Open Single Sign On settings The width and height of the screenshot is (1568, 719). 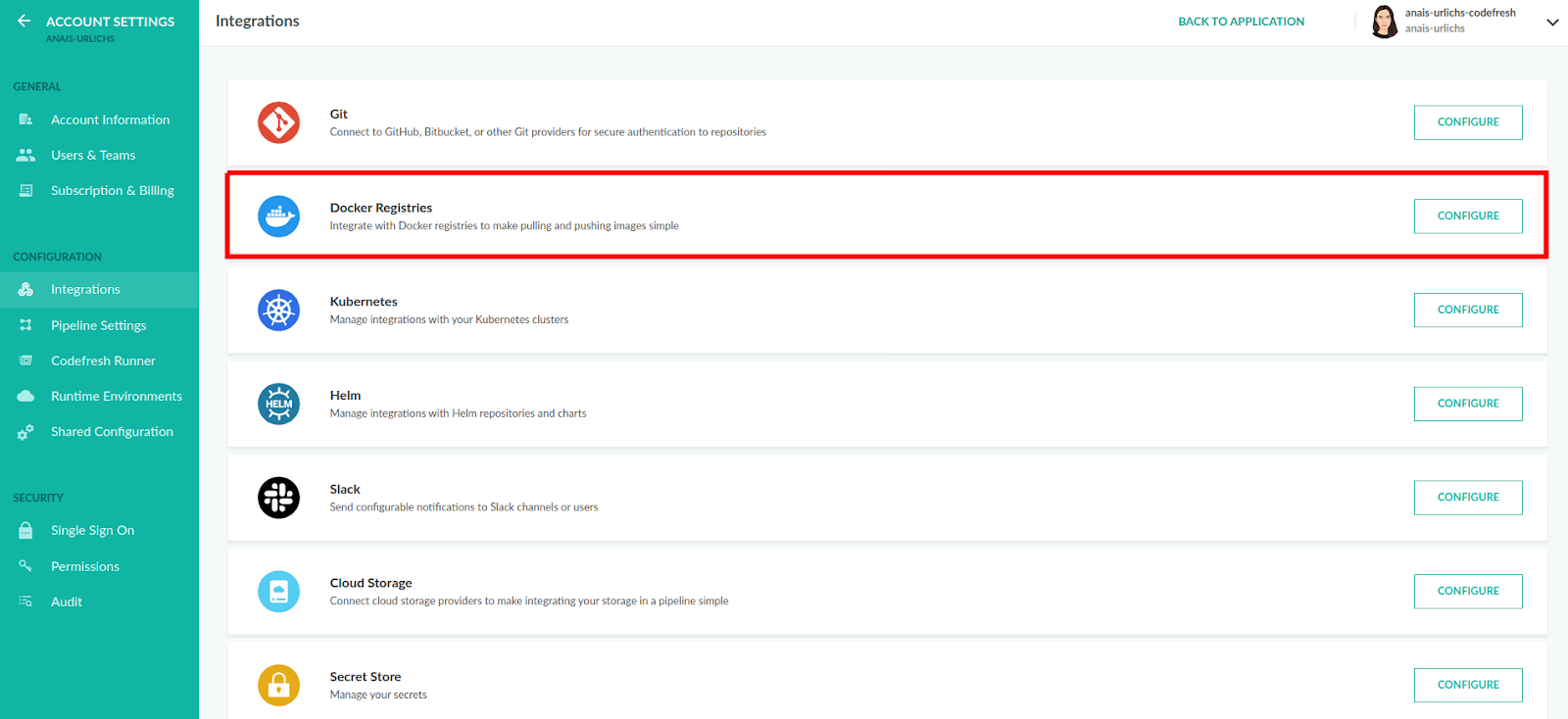pos(92,530)
